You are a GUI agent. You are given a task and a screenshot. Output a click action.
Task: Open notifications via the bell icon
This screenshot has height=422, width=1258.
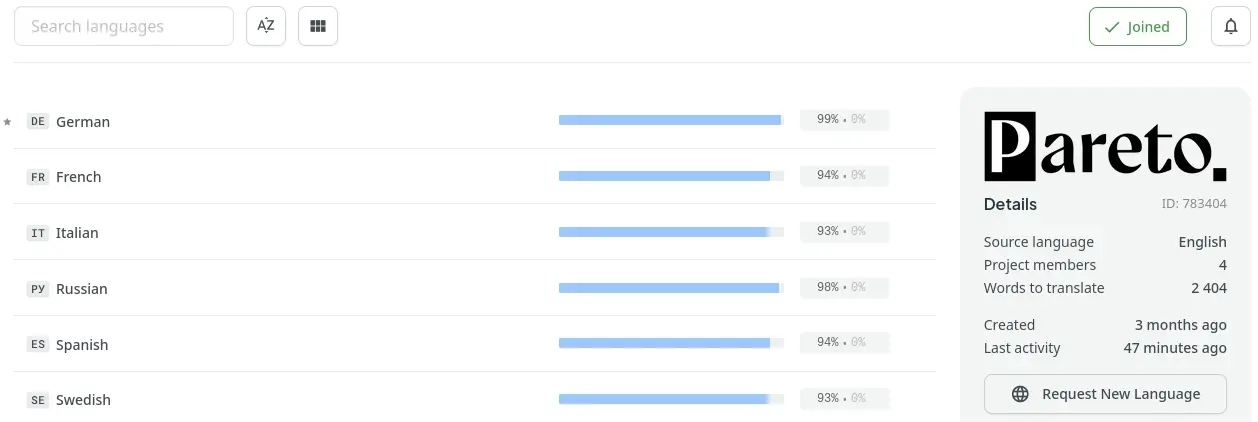[1231, 26]
